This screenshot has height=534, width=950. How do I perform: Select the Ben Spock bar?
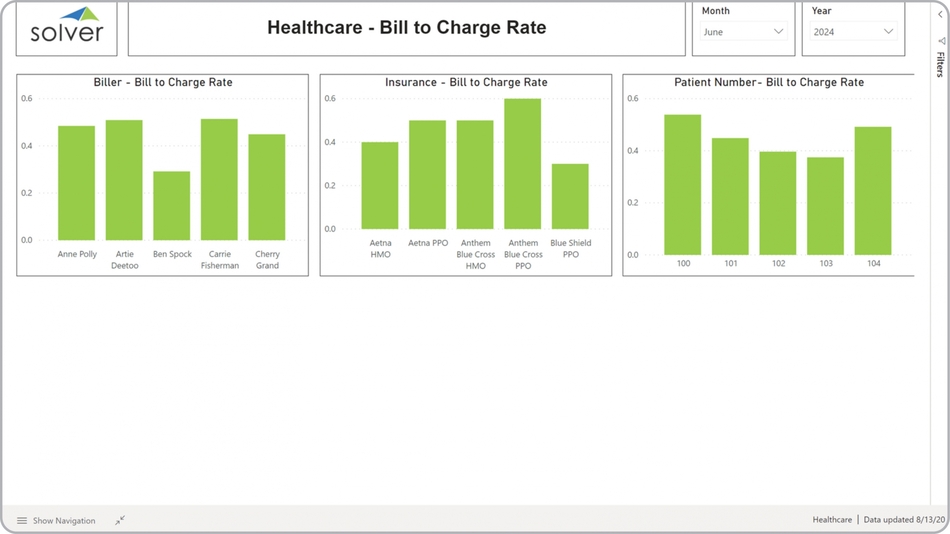[x=172, y=206]
